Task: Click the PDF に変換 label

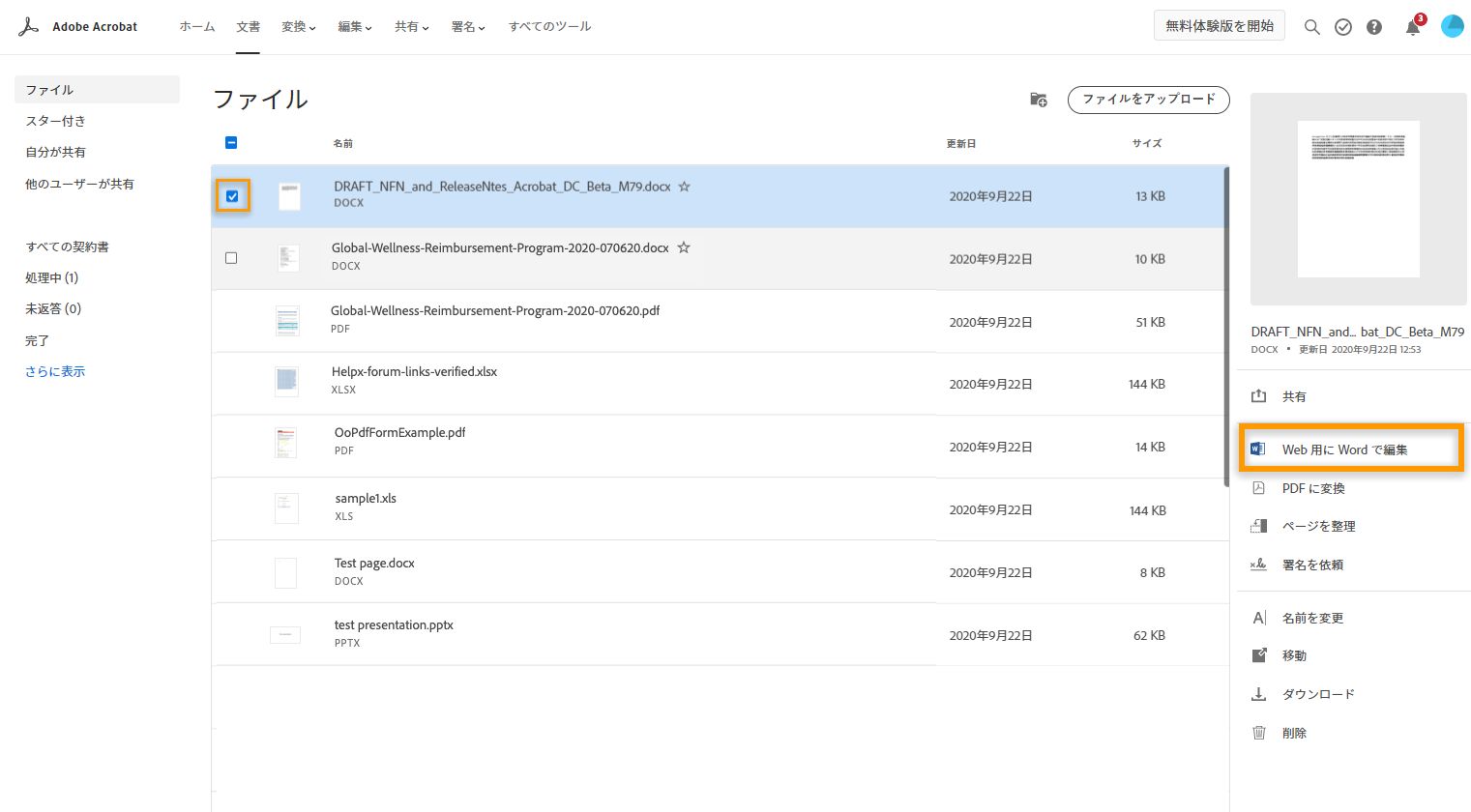Action: click(x=1313, y=488)
